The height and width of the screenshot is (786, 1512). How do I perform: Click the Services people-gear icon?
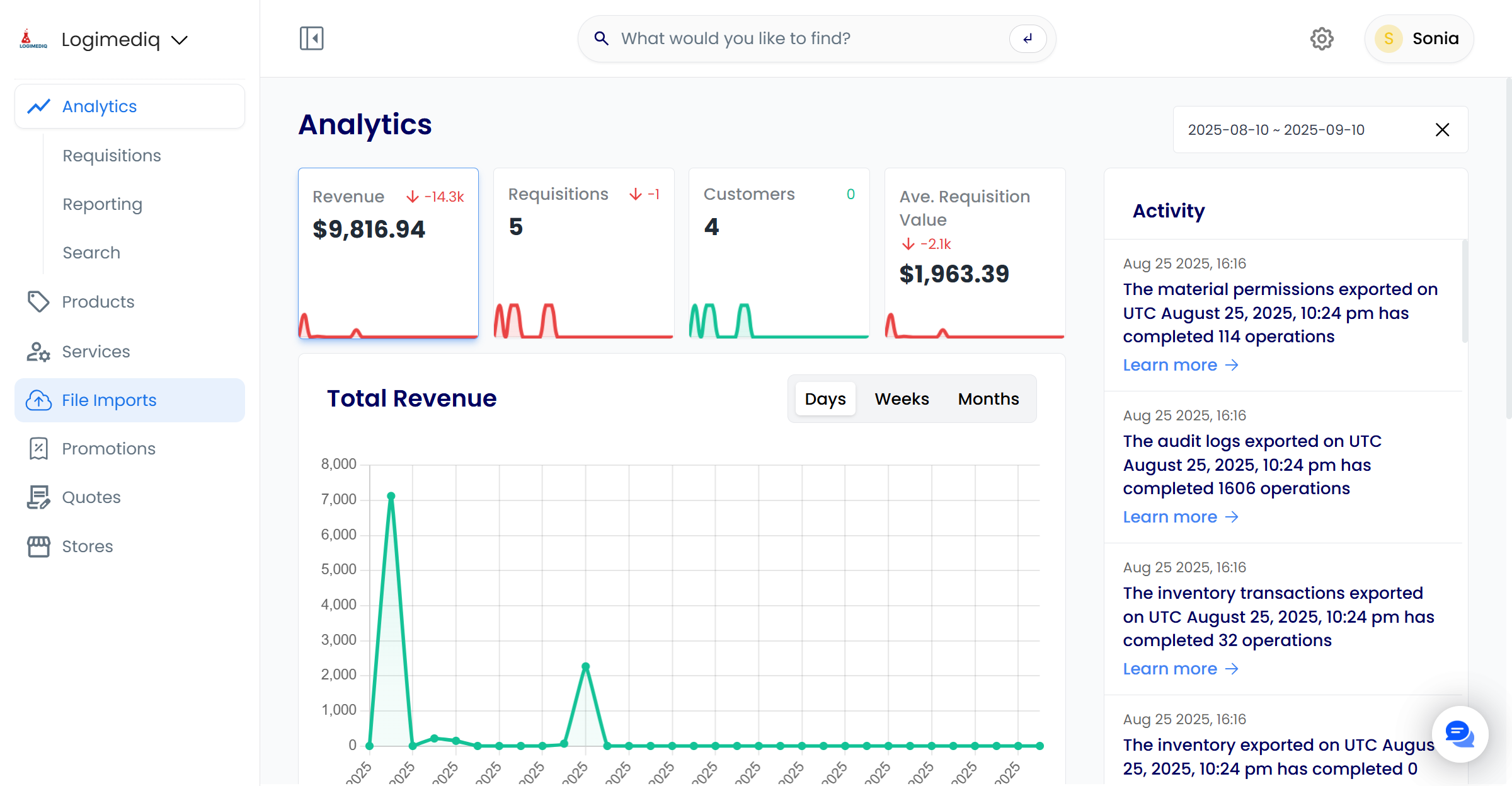pos(38,352)
